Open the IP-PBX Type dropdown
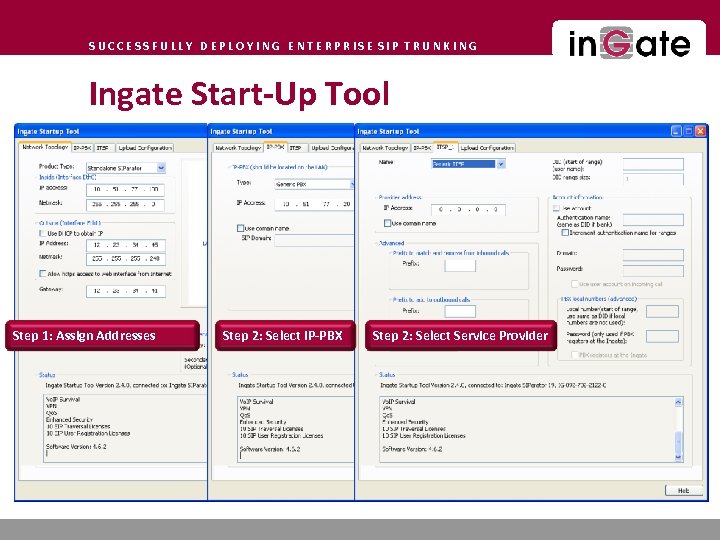 (352, 184)
